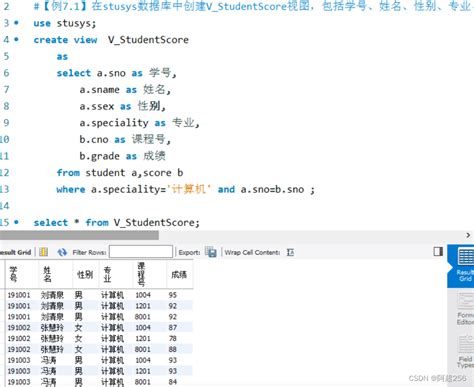Click the 性别 column header
The height and width of the screenshot is (387, 474).
[x=86, y=275]
